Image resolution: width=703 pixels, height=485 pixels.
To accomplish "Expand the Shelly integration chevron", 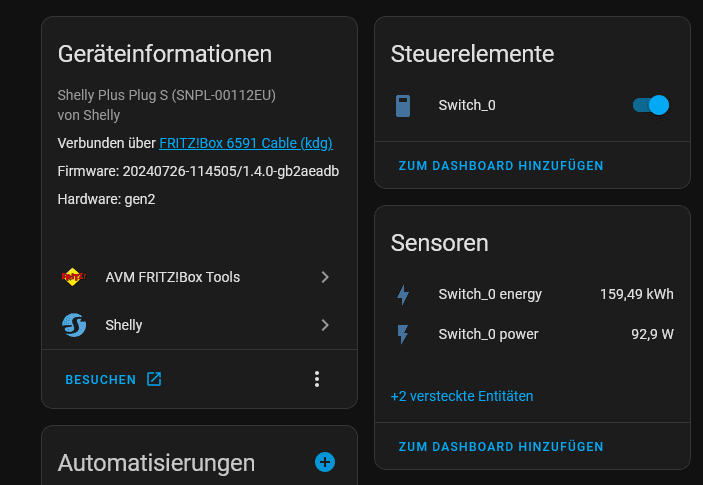I will pyautogui.click(x=325, y=325).
